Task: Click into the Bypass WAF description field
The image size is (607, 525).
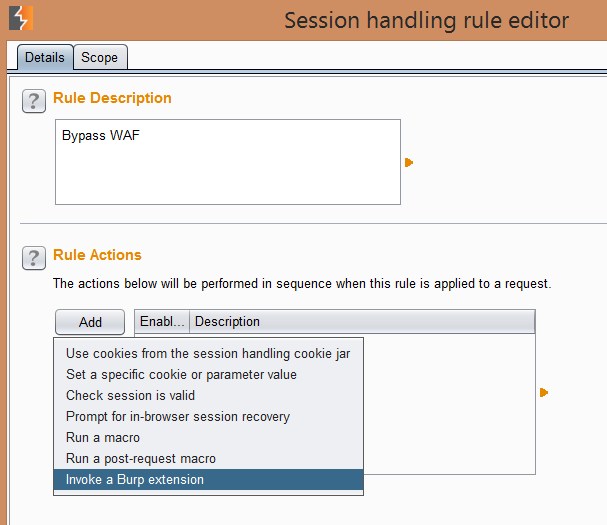Action: click(228, 162)
